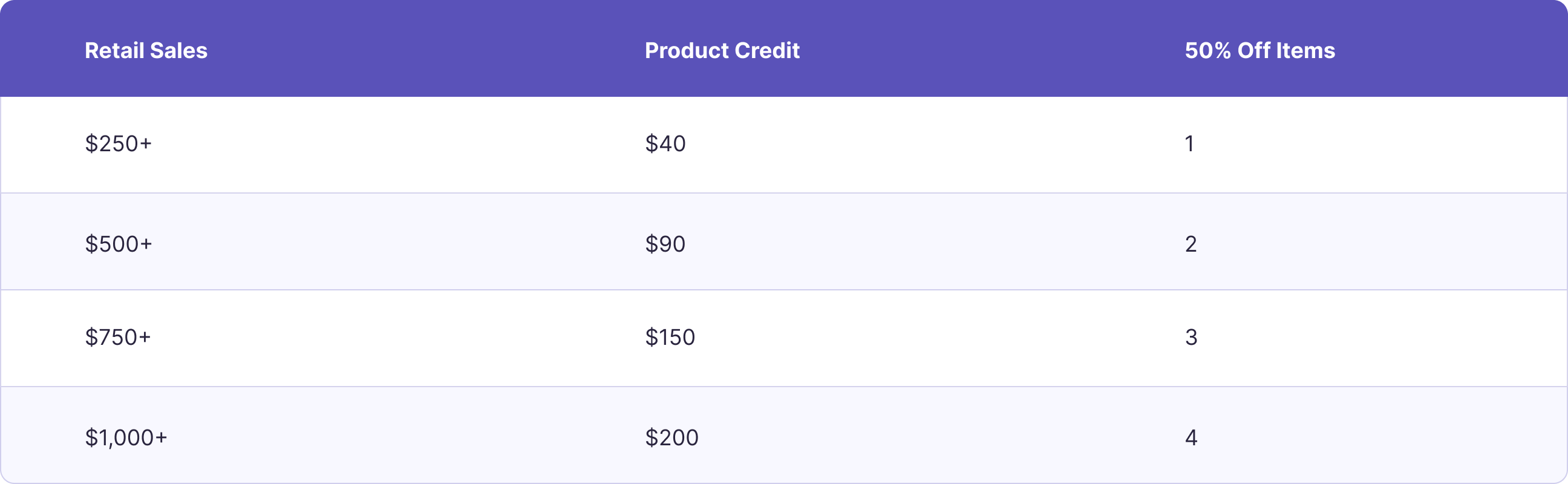The width and height of the screenshot is (1568, 484).
Task: Click the 50% Off Items column header
Action: 1259,51
